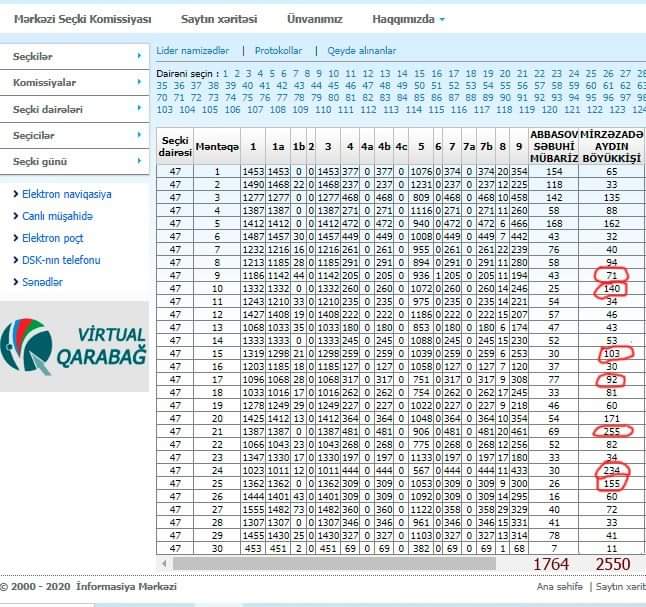
Task: Click value 171 in row 20
Action: click(611, 419)
